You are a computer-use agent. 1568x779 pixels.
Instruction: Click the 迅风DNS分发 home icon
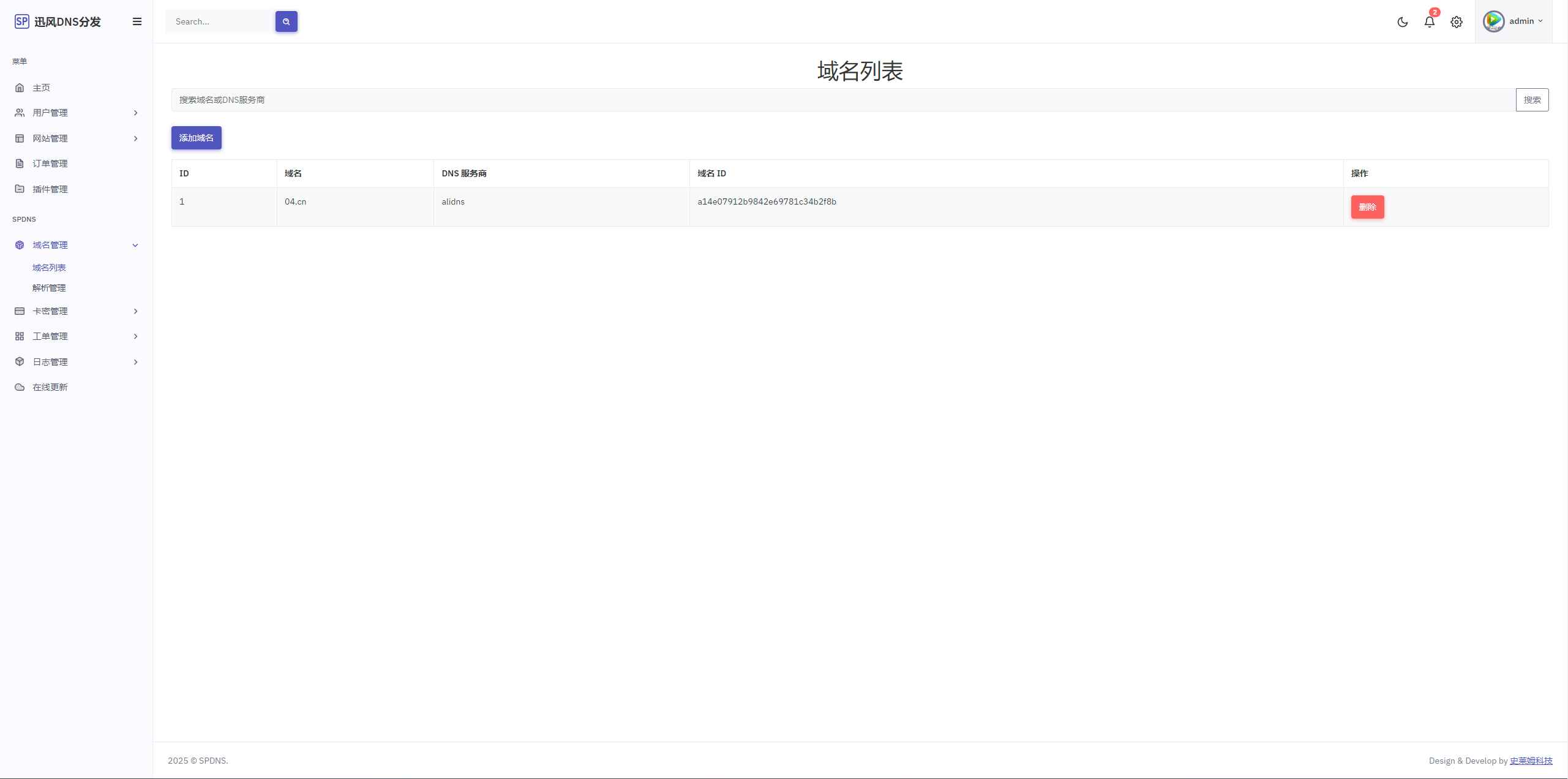pyautogui.click(x=21, y=20)
